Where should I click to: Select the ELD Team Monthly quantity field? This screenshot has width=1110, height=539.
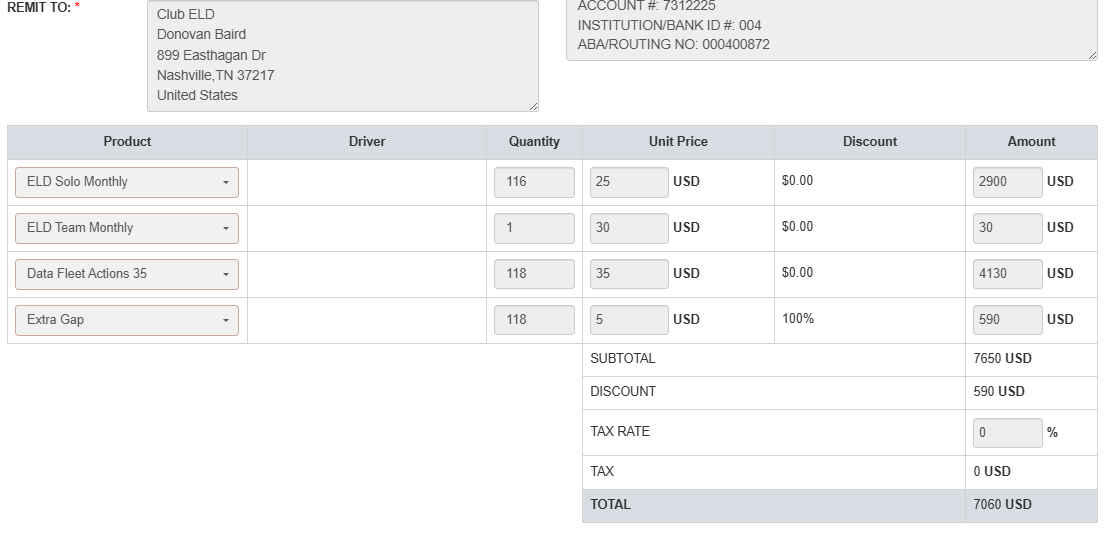pyautogui.click(x=534, y=228)
